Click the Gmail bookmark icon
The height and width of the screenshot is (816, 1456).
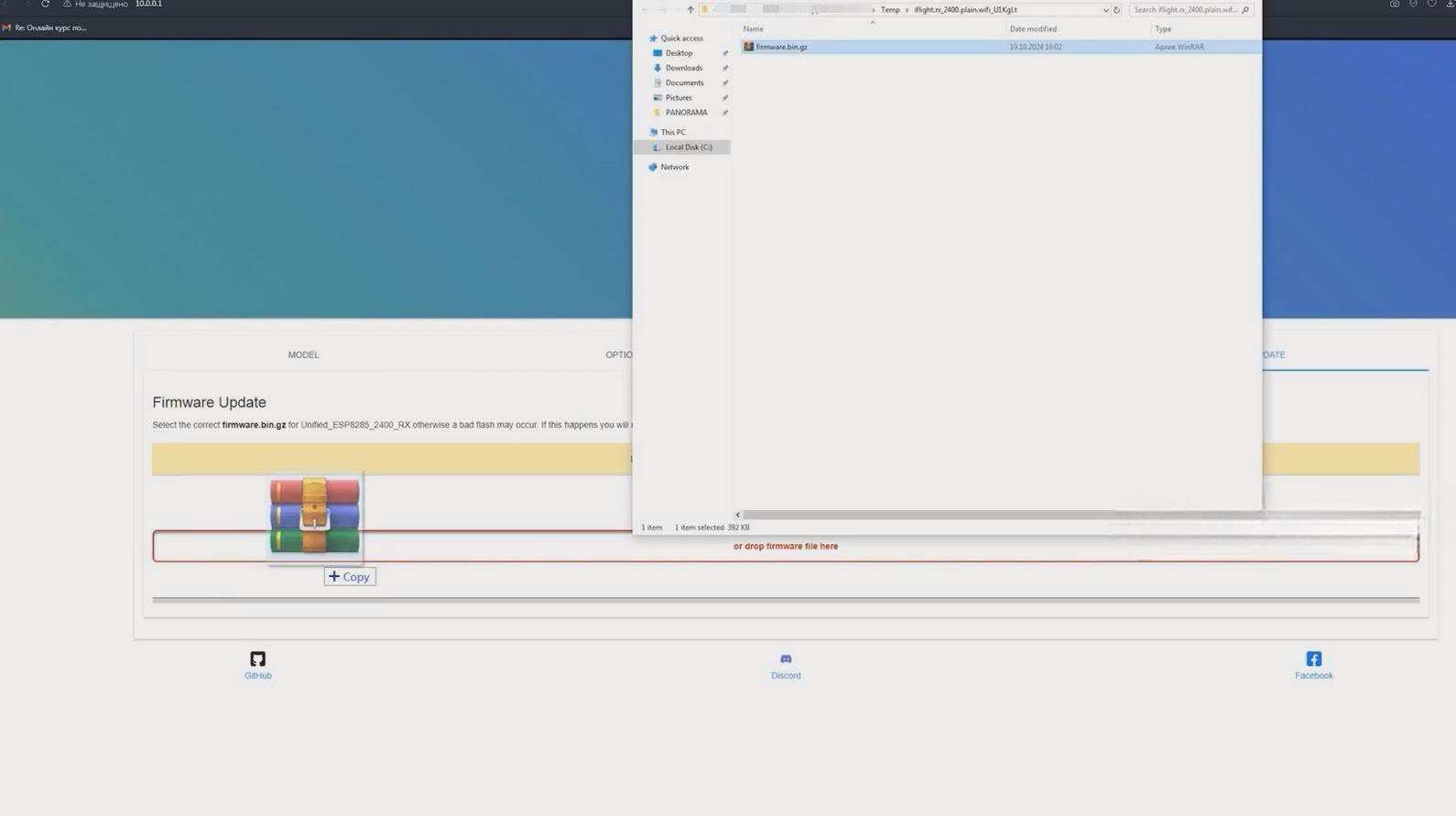point(6,27)
